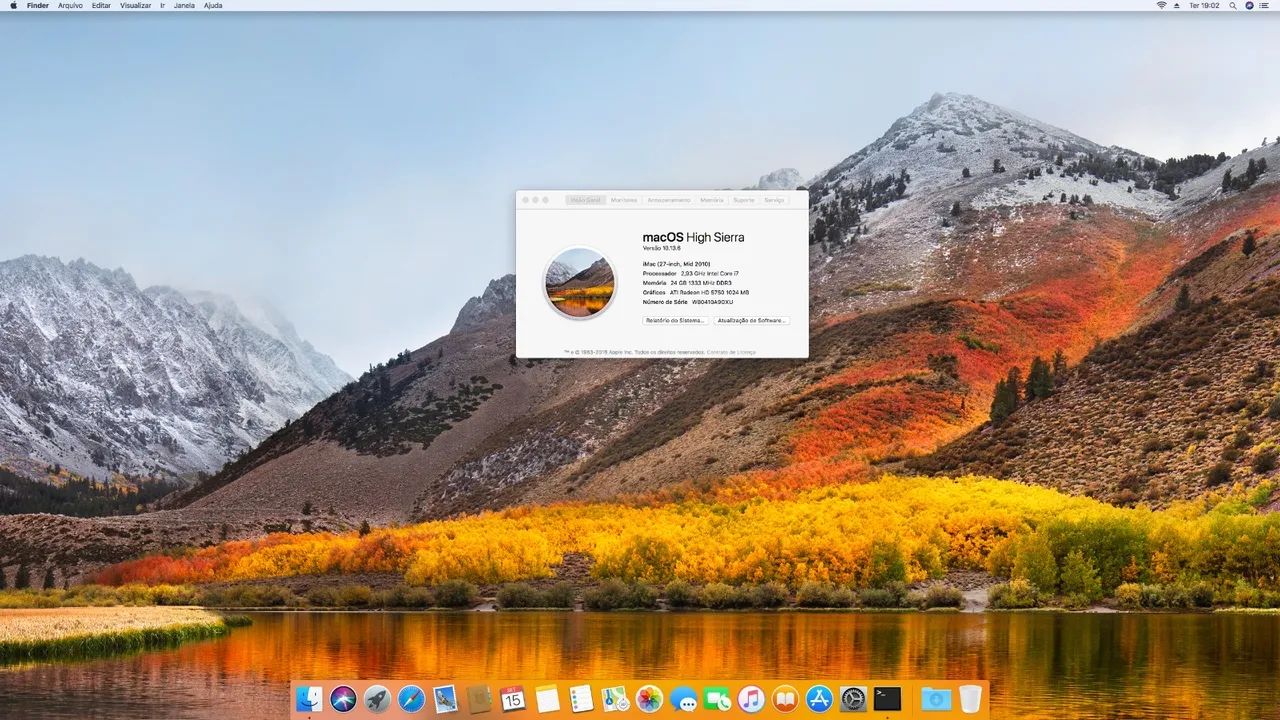This screenshot has height=720, width=1280.
Task: Launch FaceTime from the dock
Action: pos(717,699)
